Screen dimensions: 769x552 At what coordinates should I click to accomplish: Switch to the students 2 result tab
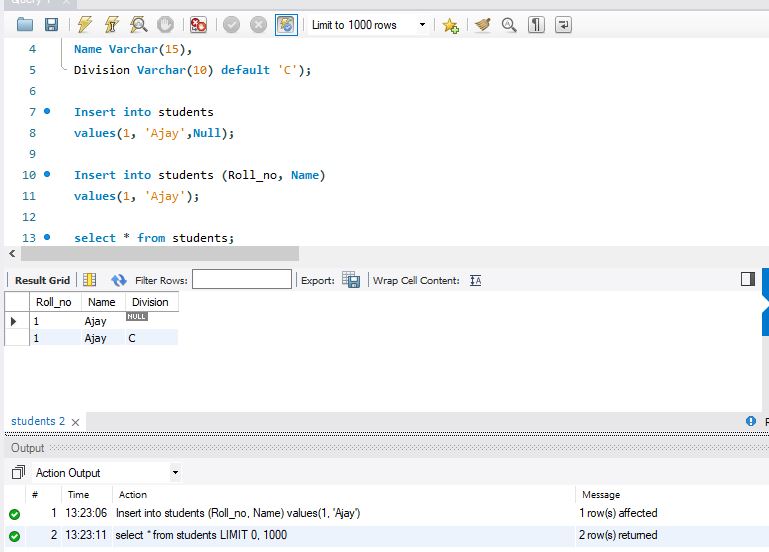click(x=38, y=421)
